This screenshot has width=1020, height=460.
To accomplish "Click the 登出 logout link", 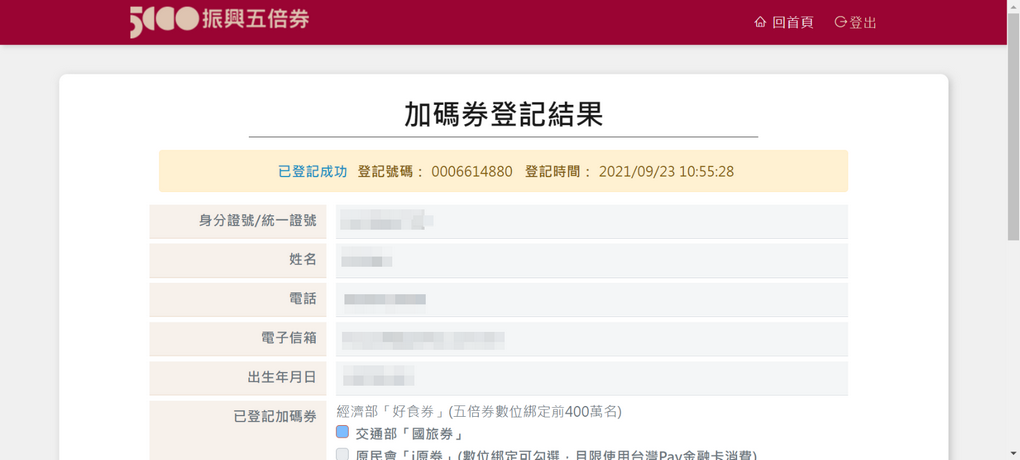I will [855, 22].
